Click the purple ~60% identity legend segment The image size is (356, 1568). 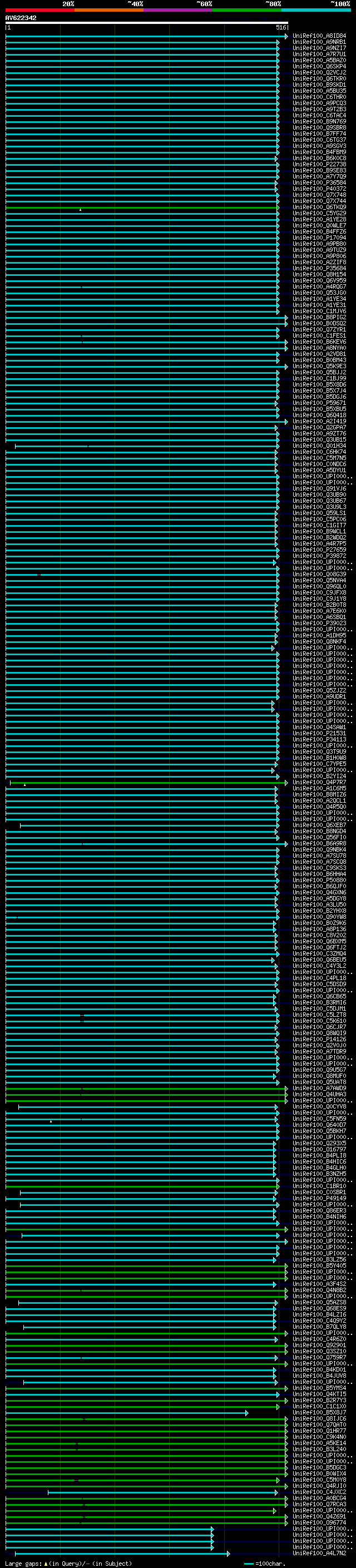click(x=179, y=11)
